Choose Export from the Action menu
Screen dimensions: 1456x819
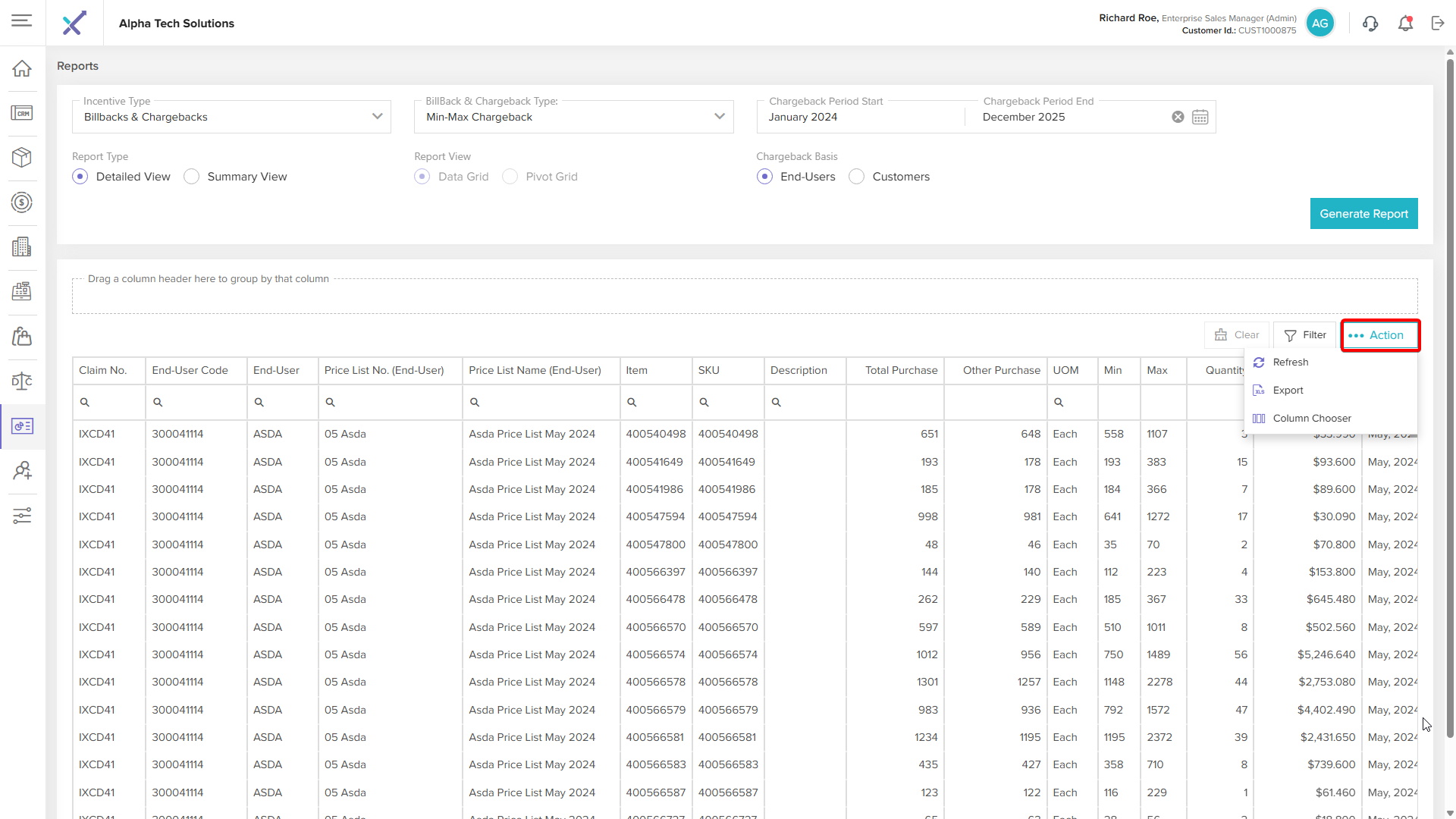pos(1288,391)
